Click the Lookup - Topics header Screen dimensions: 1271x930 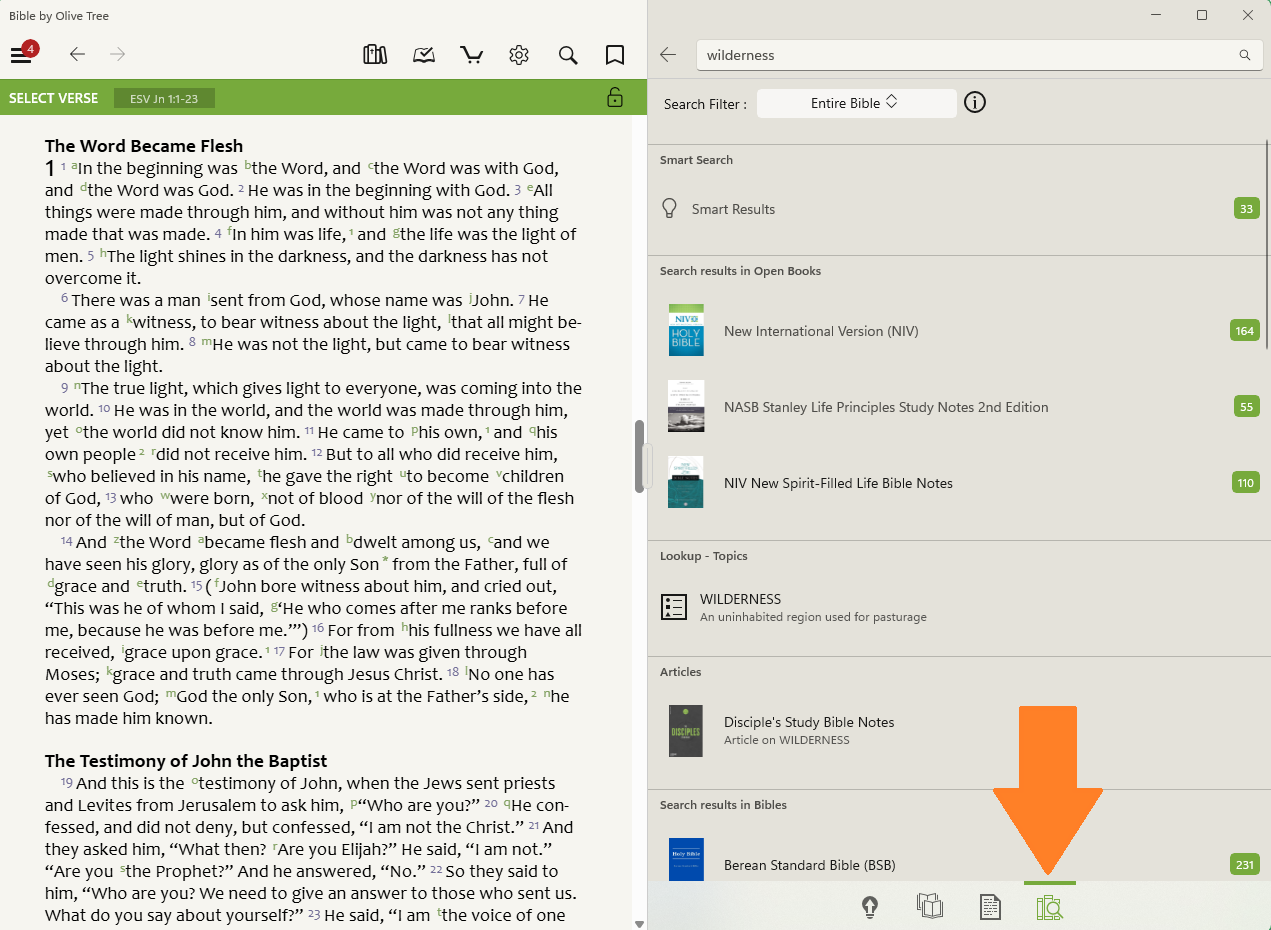tap(704, 556)
